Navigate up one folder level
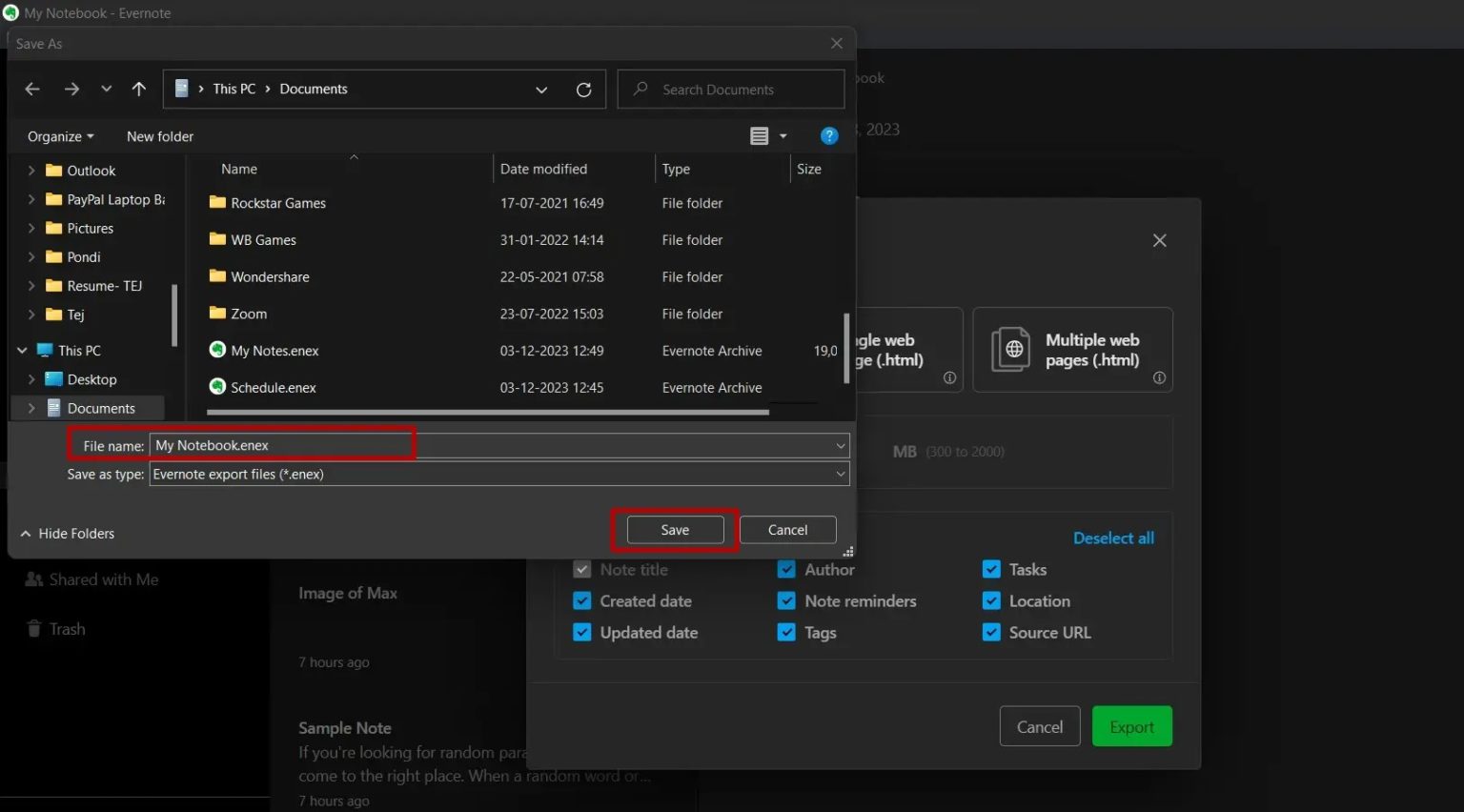The width and height of the screenshot is (1464, 812). (138, 88)
